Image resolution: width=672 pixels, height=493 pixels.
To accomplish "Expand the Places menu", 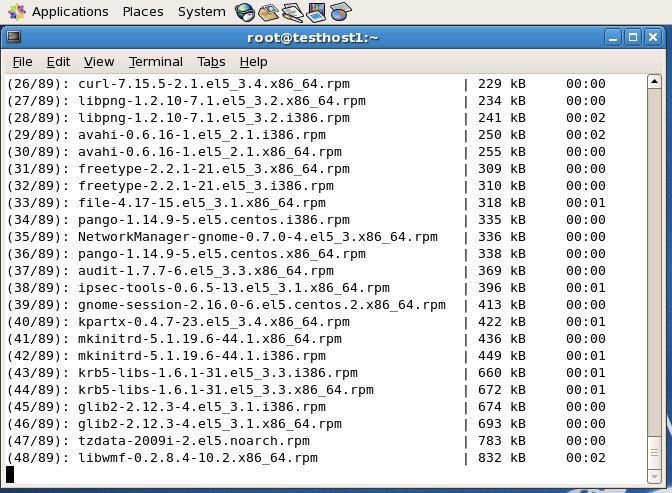I will 143,12.
